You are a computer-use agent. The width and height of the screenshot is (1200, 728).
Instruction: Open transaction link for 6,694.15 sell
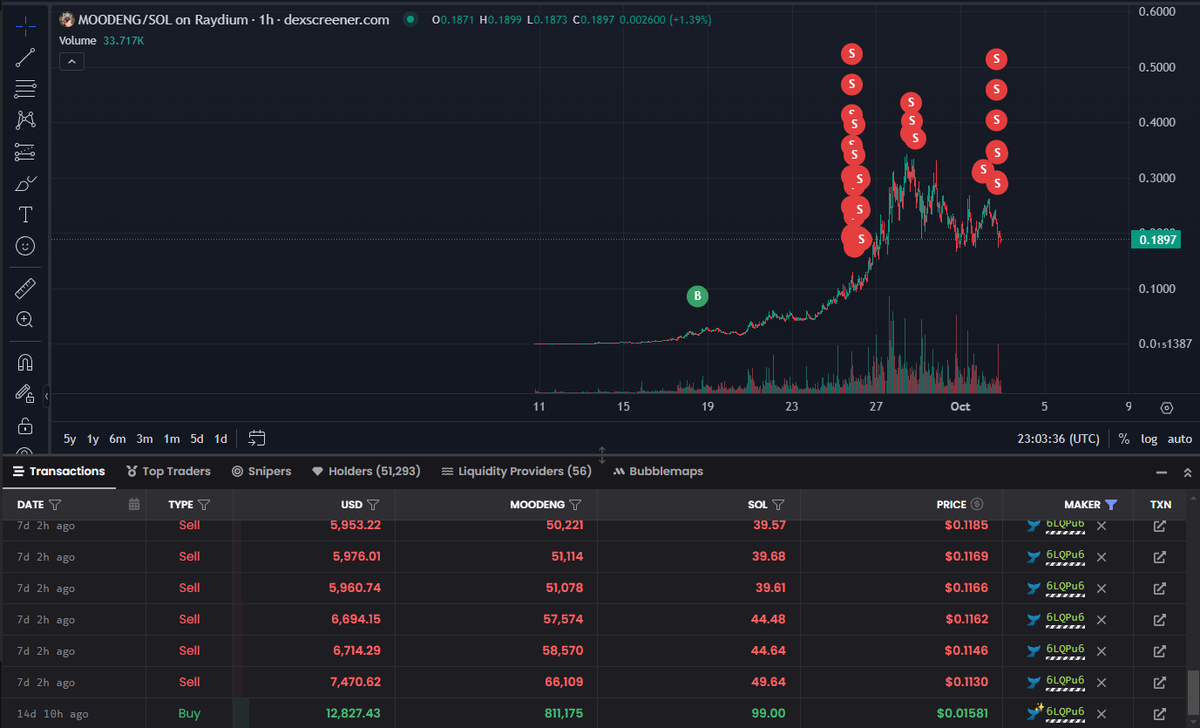pos(1160,620)
